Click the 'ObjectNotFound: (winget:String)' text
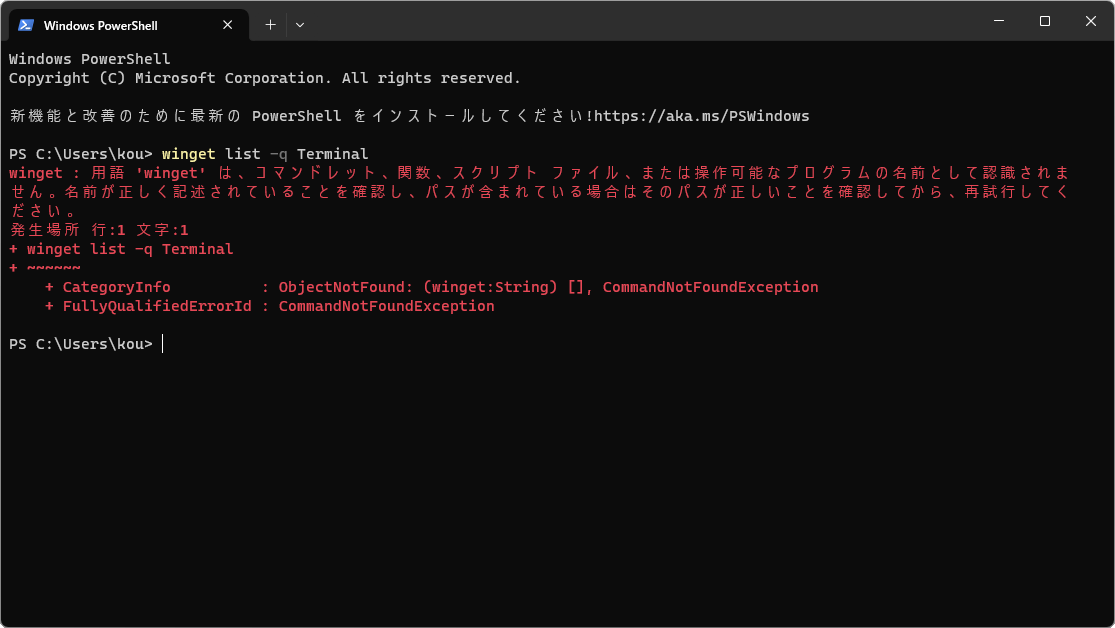1115x628 pixels. pyautogui.click(x=418, y=287)
